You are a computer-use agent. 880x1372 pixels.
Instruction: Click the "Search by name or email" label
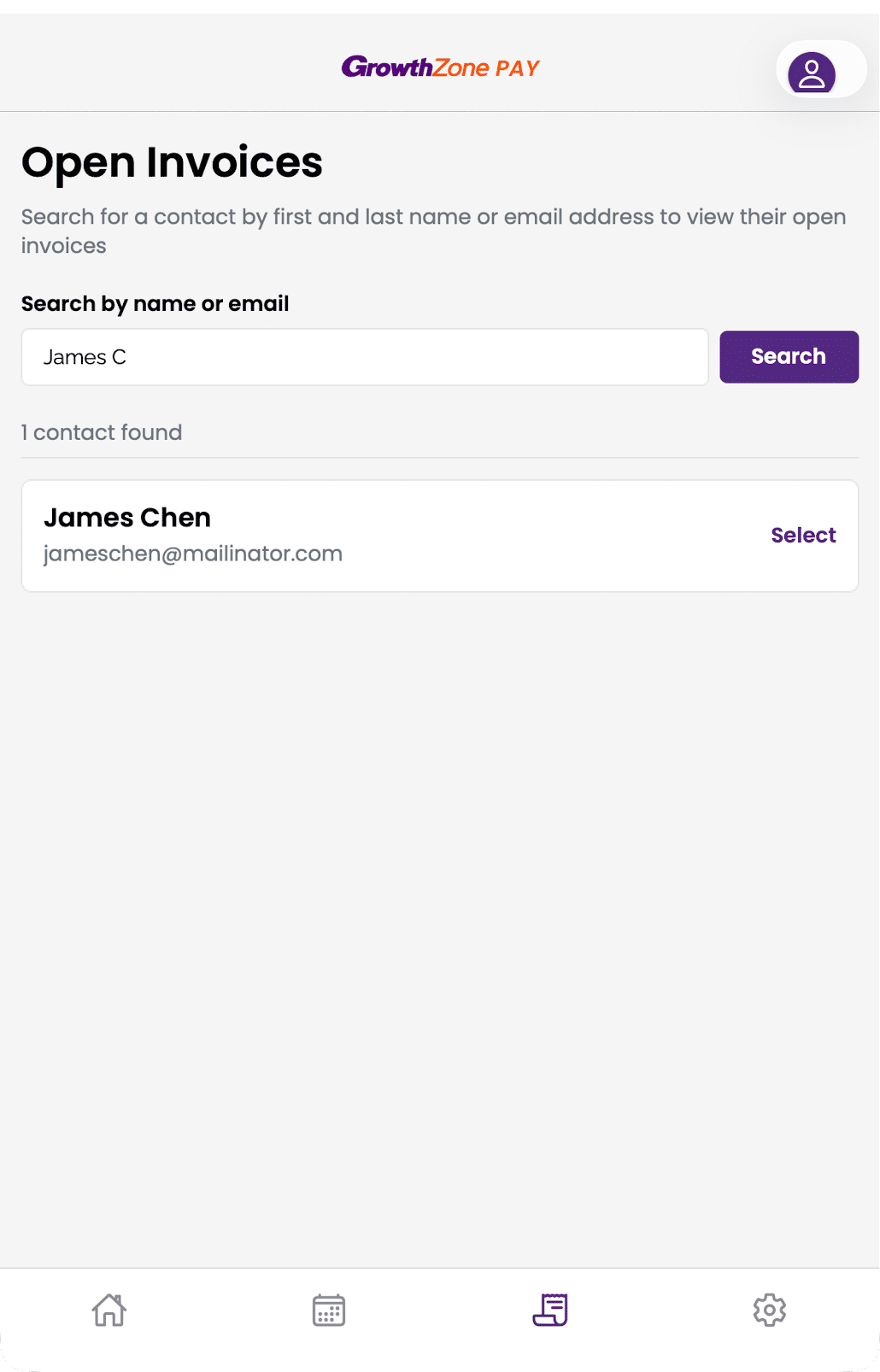click(x=155, y=304)
